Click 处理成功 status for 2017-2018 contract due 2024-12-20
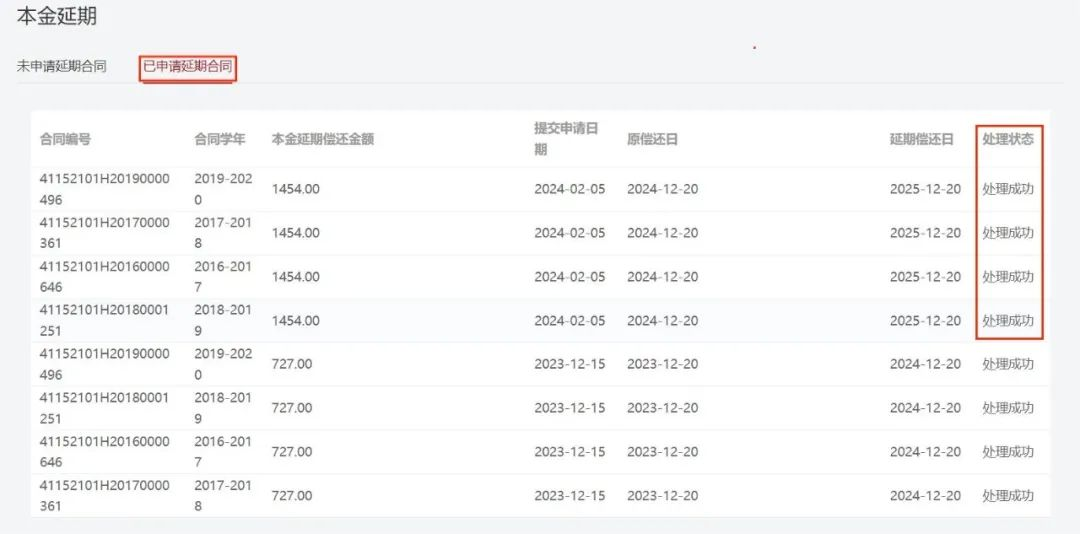Image resolution: width=1080 pixels, height=534 pixels. [x=1007, y=496]
